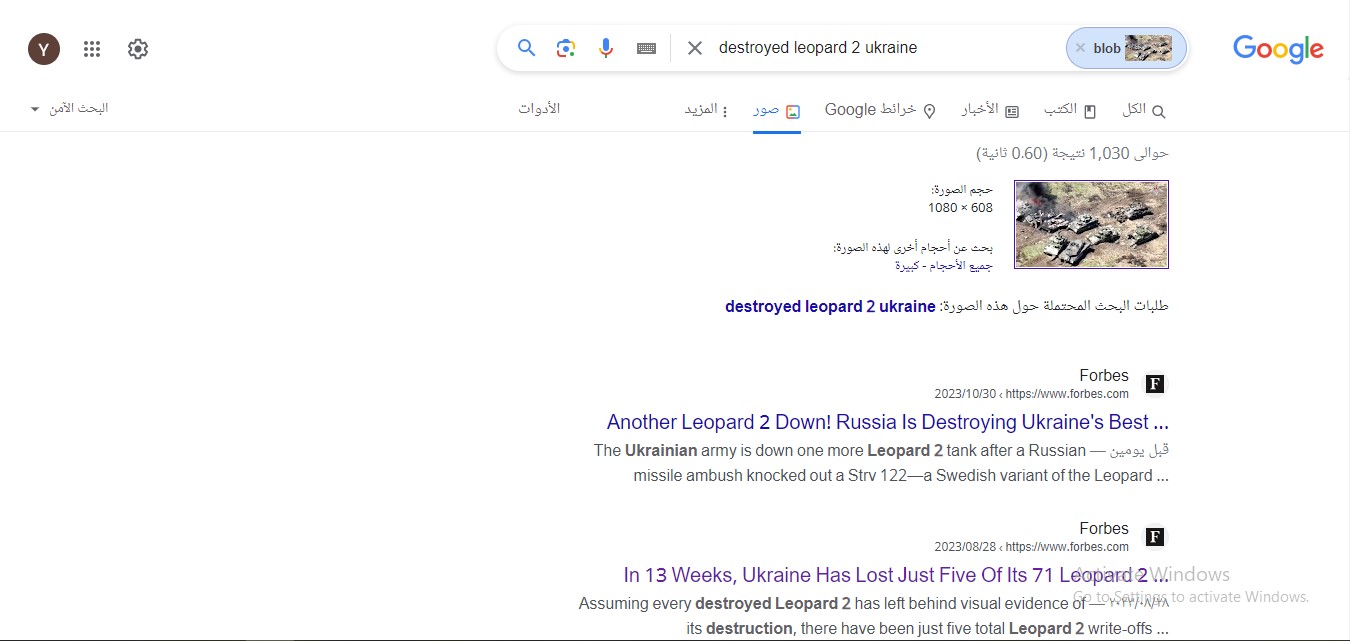This screenshot has height=641, width=1350.
Task: Open the الأدوات tools menu
Action: click(x=539, y=108)
